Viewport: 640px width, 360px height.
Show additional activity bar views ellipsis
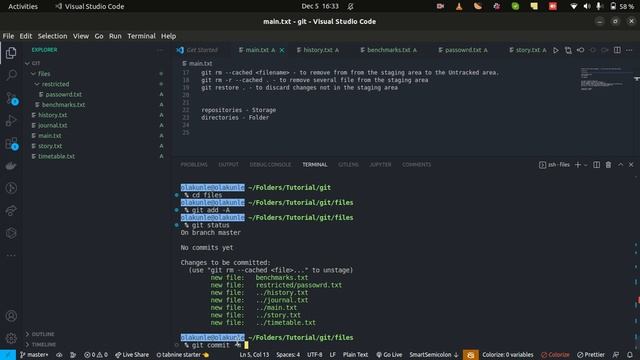11,255
